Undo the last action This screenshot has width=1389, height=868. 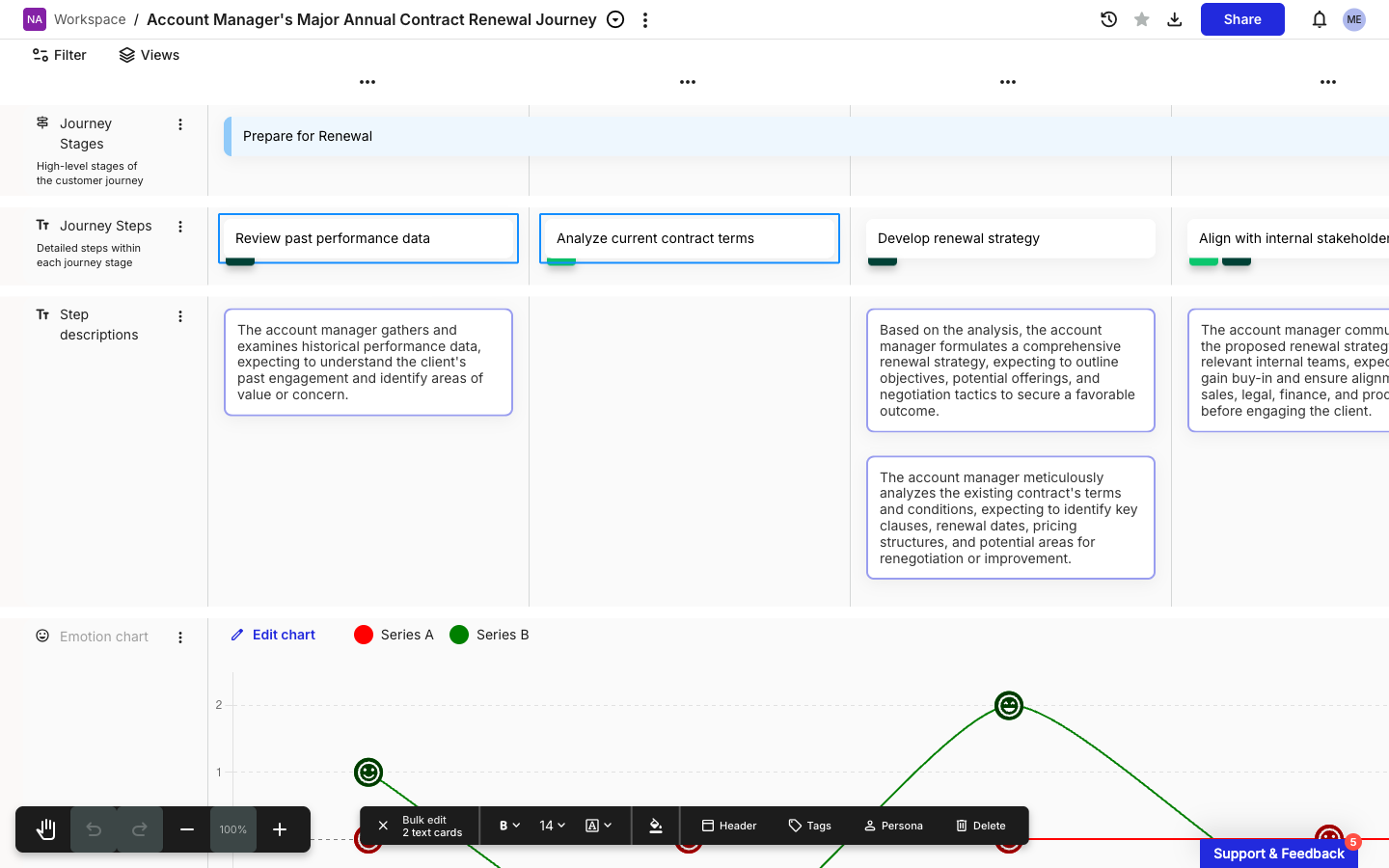(94, 829)
